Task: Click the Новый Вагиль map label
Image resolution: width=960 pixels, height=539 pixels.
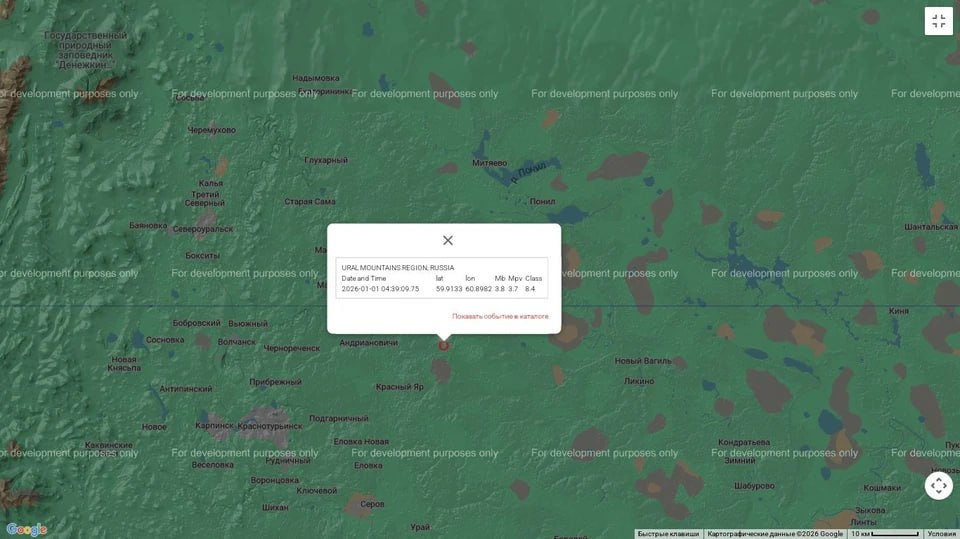Action: click(641, 361)
